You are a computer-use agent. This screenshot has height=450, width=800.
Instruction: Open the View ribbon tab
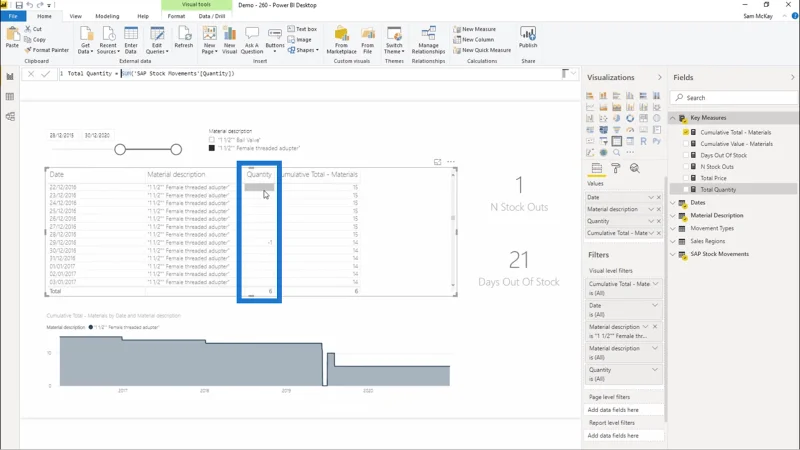click(x=76, y=16)
